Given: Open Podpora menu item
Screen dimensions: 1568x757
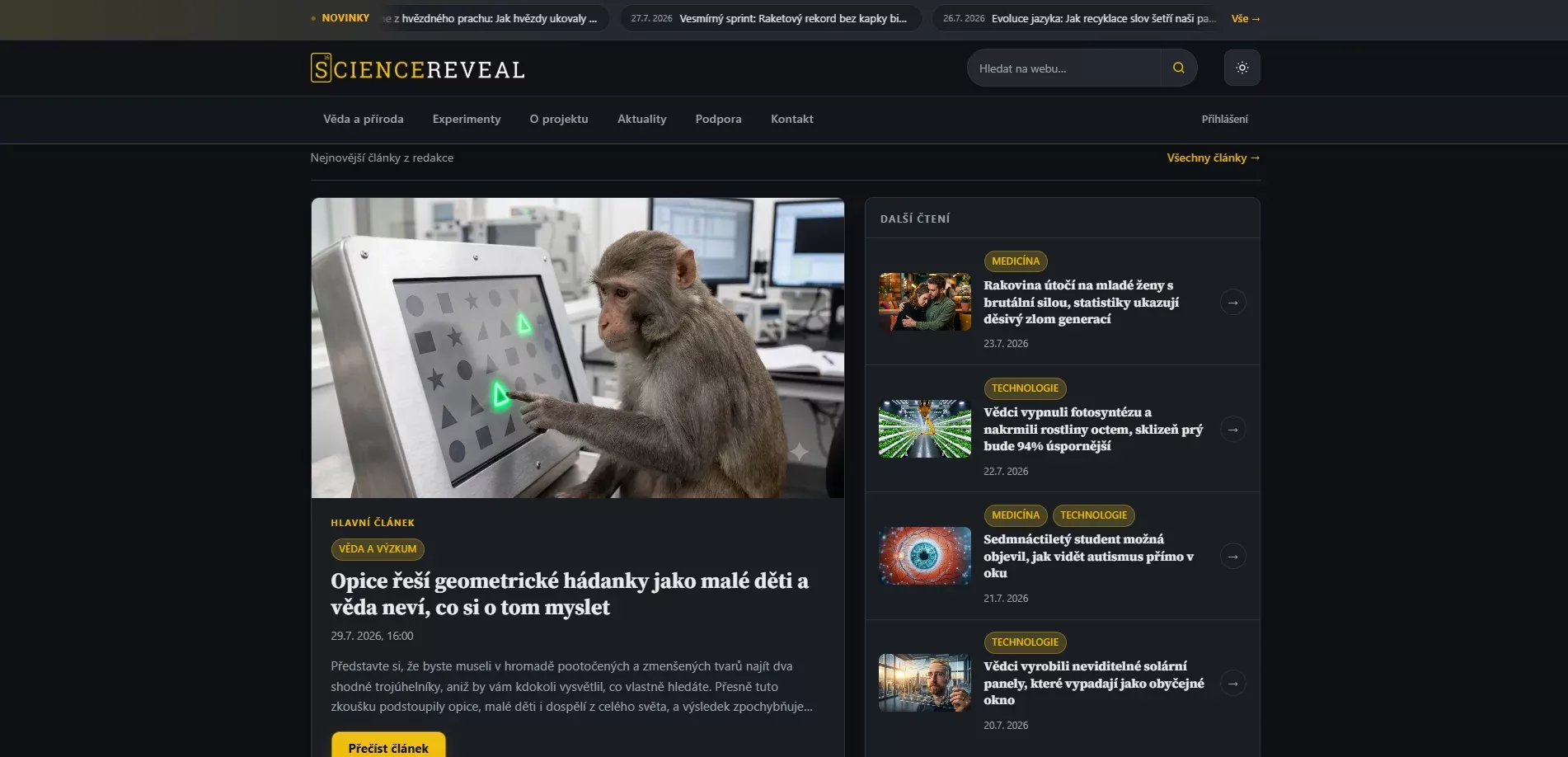Looking at the screenshot, I should (x=718, y=120).
